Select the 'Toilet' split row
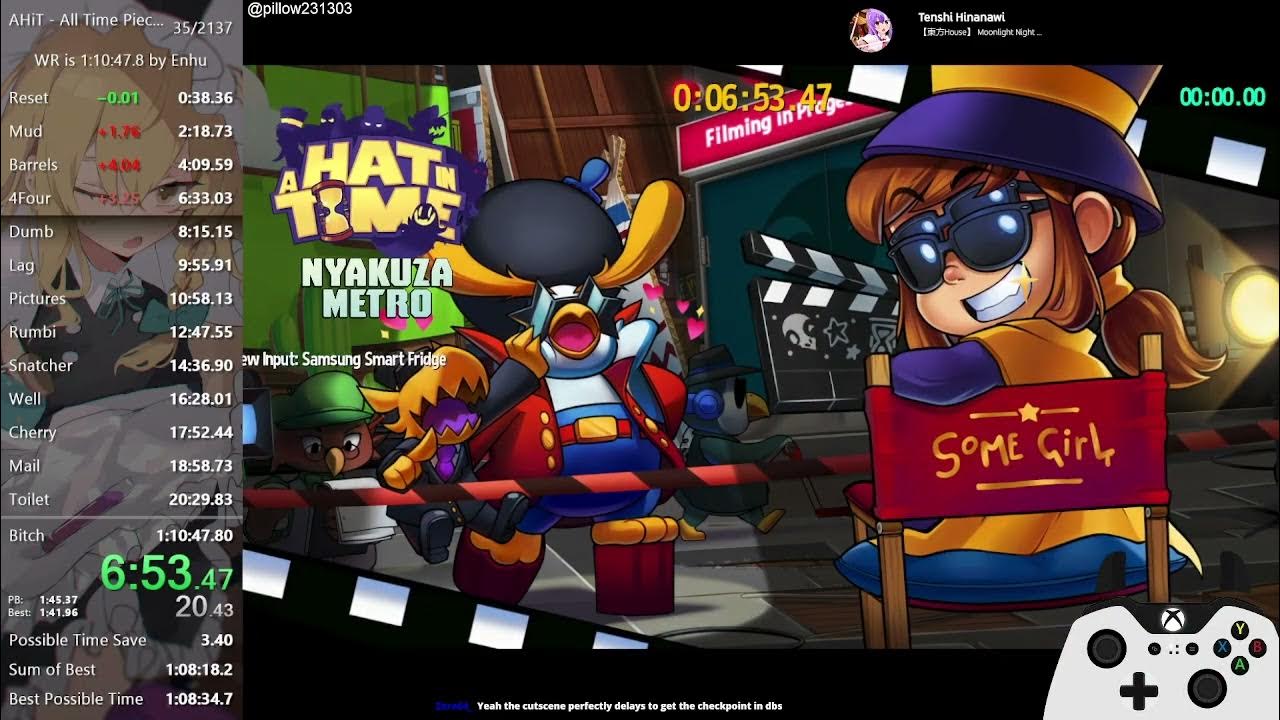 [x=121, y=499]
